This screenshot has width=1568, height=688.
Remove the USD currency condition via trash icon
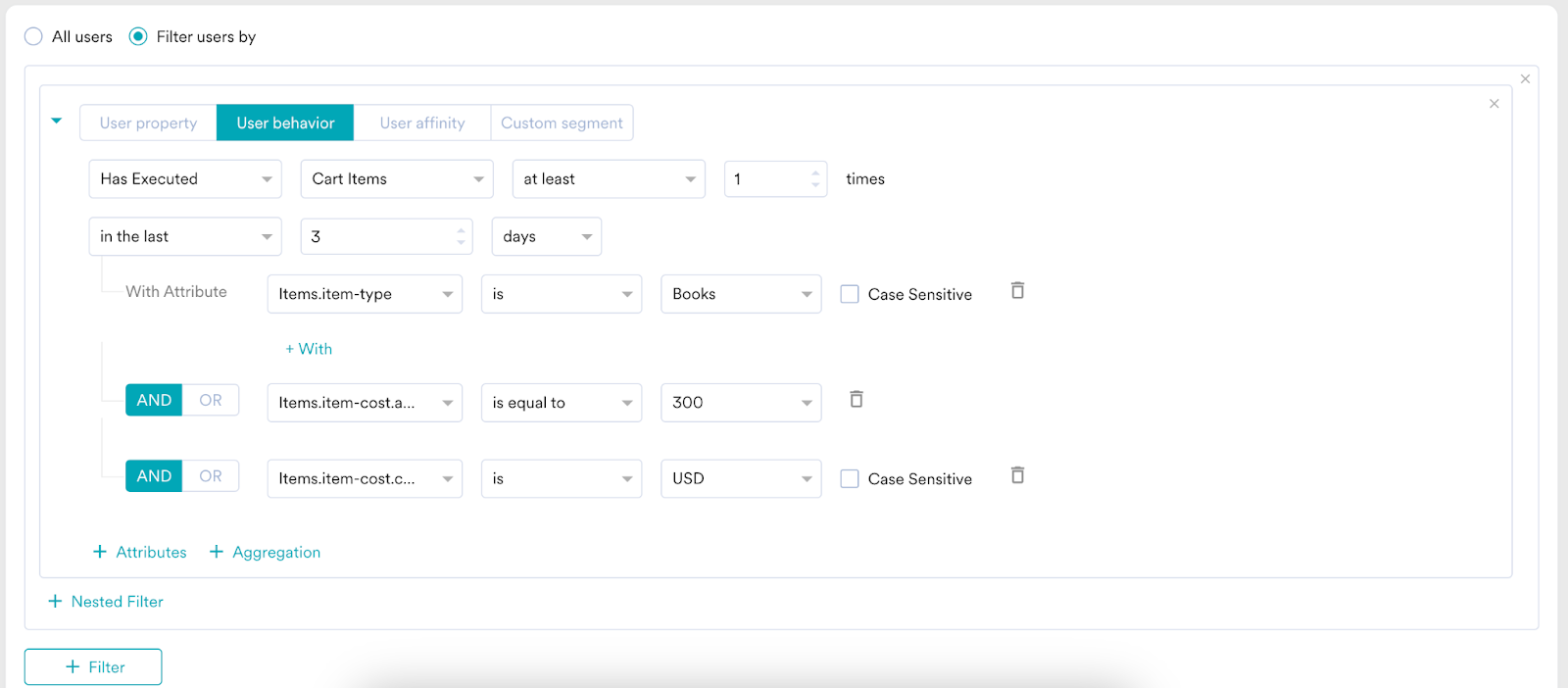tap(1017, 476)
